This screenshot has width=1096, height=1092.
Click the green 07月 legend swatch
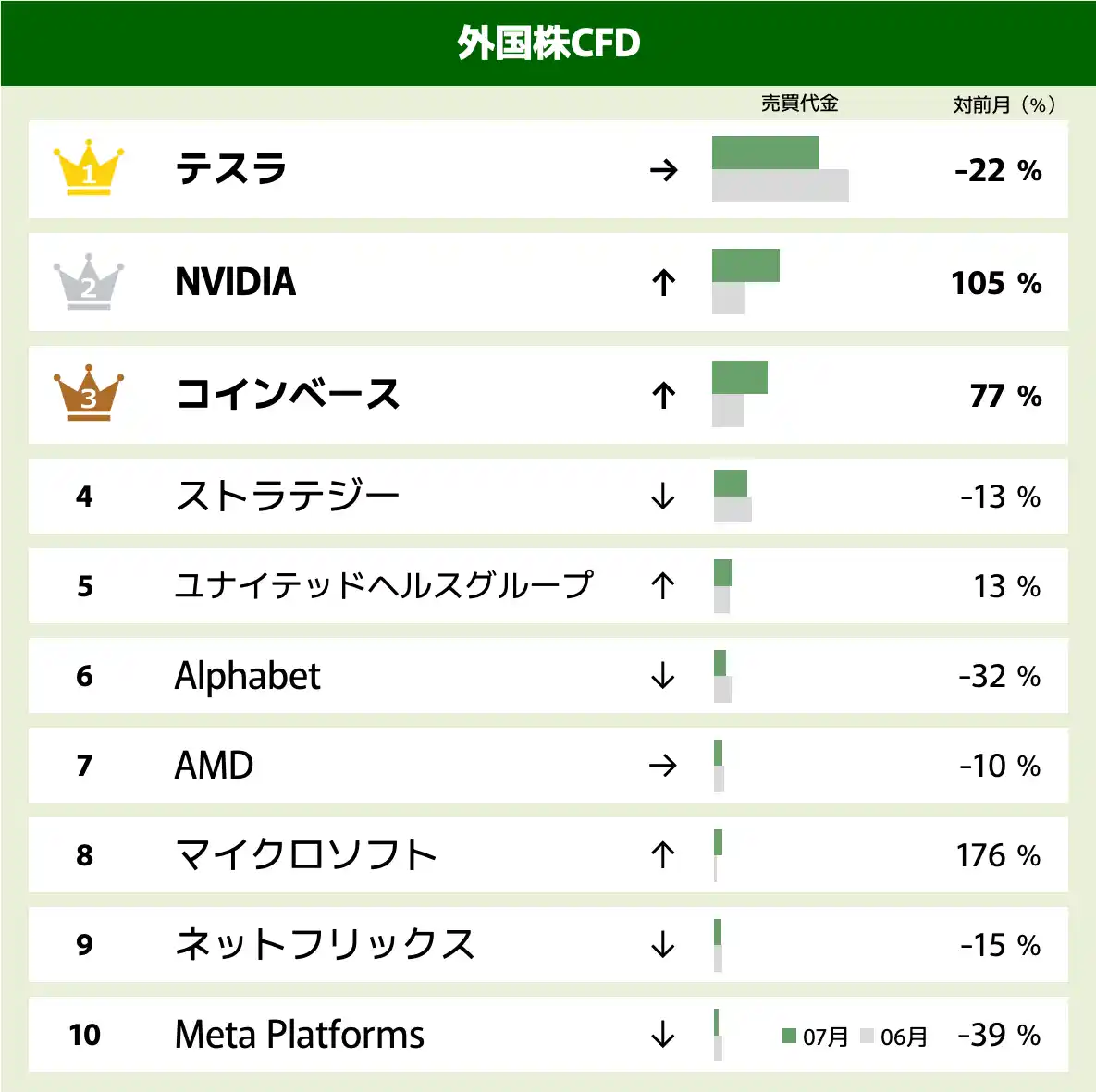point(789,1036)
